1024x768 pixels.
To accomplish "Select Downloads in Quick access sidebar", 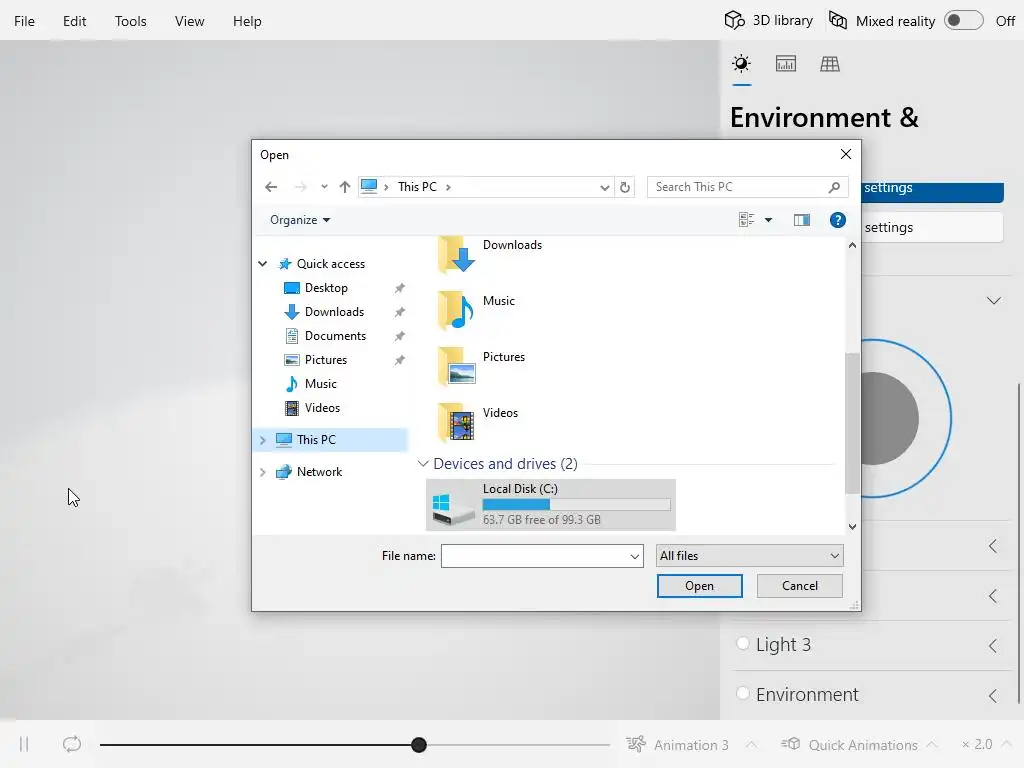I will tap(334, 312).
